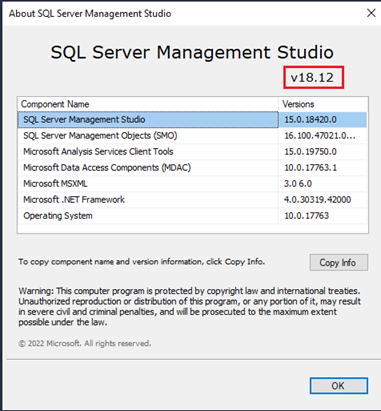Click the Copy Info instruction text

[142, 262]
